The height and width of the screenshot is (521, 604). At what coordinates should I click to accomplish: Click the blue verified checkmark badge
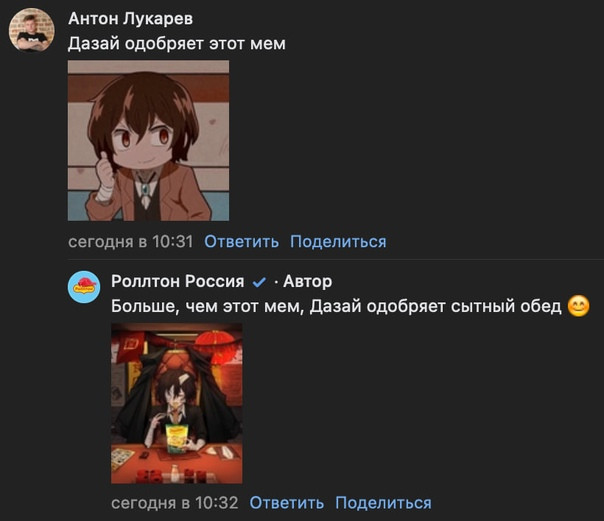259,282
